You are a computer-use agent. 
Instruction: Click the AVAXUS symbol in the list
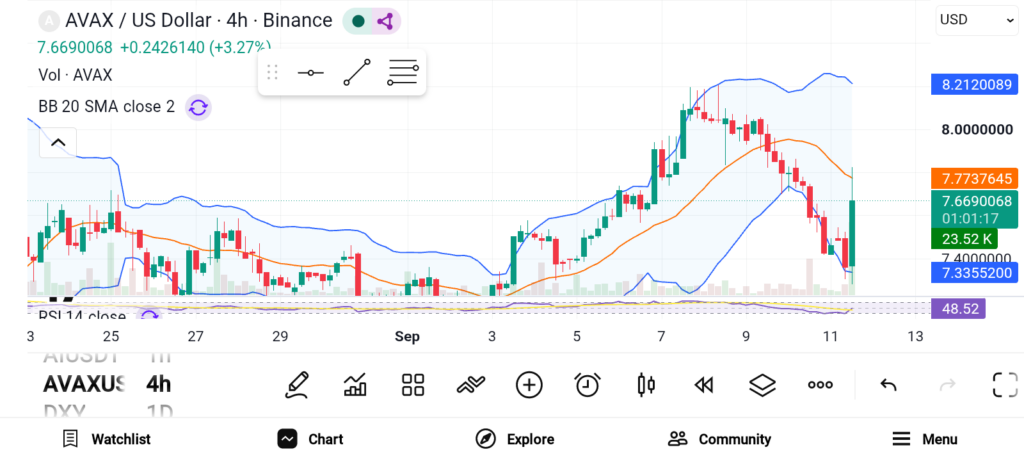click(84, 384)
